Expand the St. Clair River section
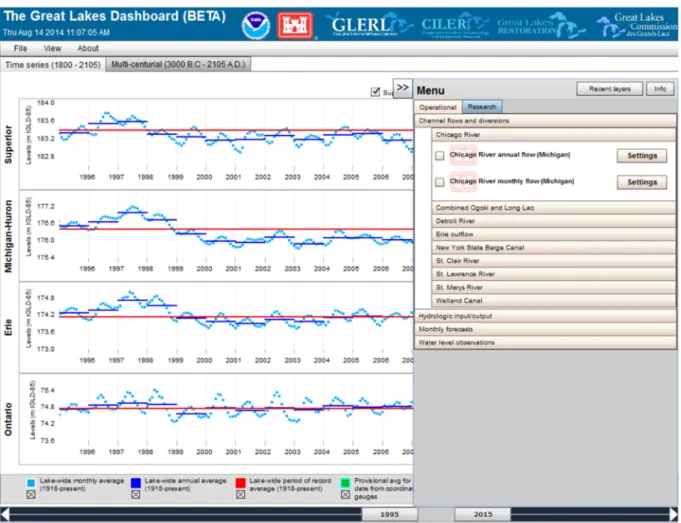The image size is (681, 523). (554, 261)
